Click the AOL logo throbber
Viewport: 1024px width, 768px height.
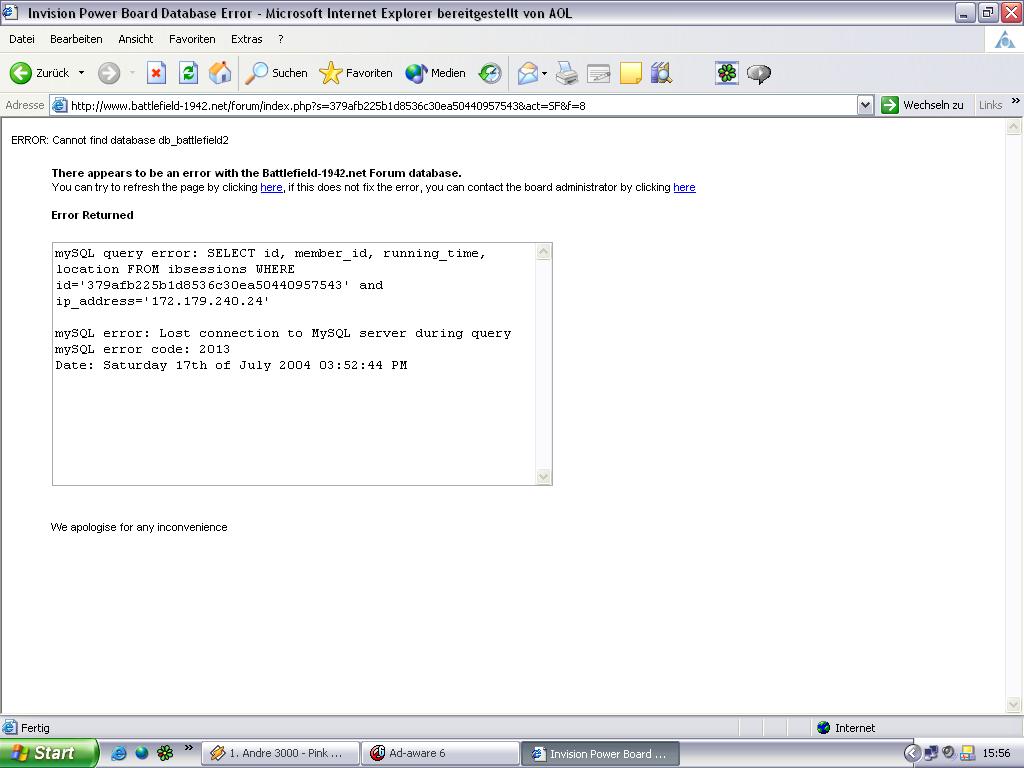tap(1004, 40)
